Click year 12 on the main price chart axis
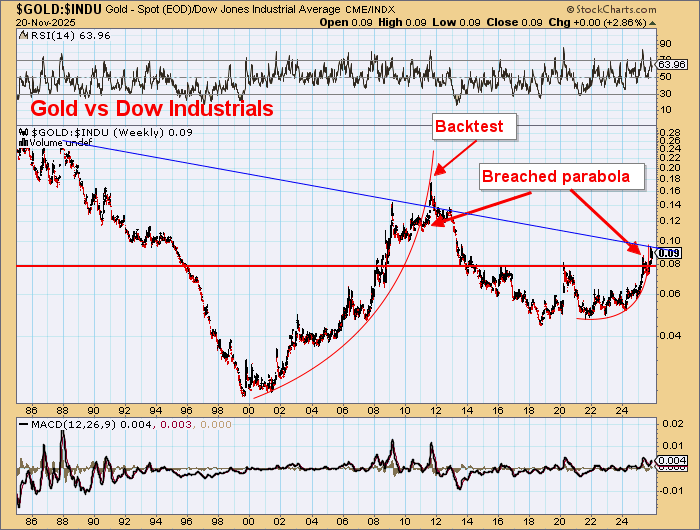Viewport: 700px width, 530px height. (436, 410)
